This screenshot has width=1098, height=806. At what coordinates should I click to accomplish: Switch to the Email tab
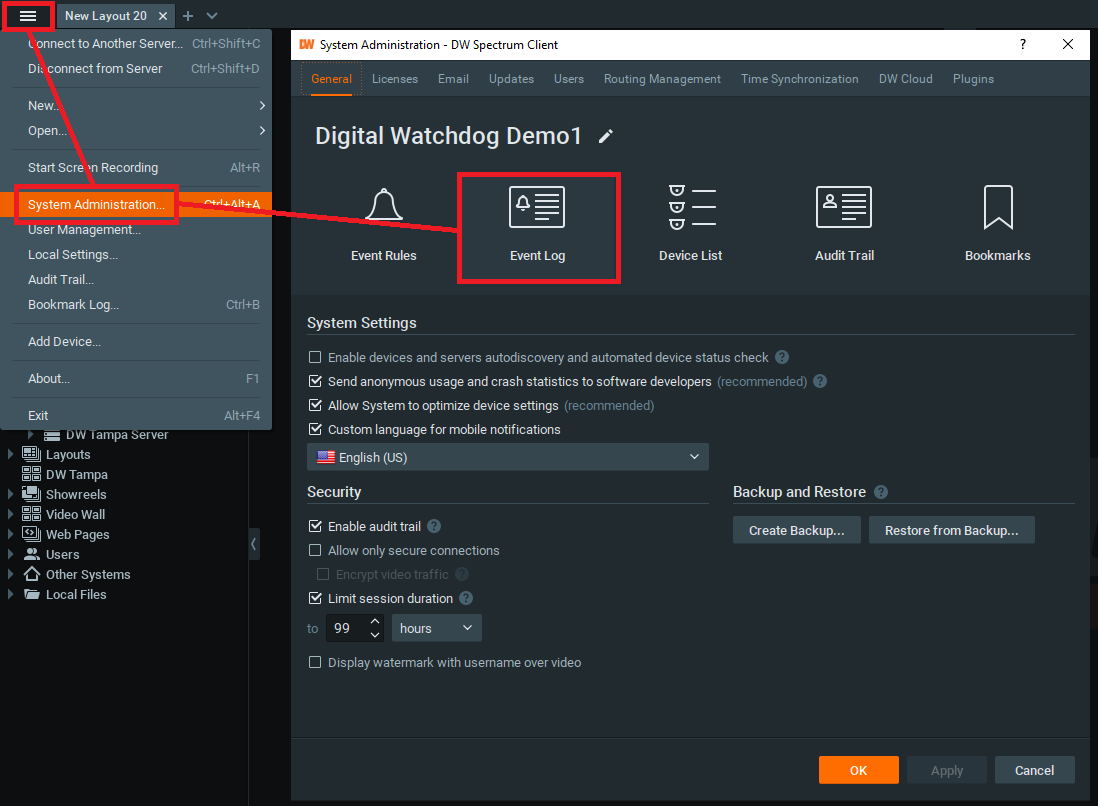click(x=453, y=79)
